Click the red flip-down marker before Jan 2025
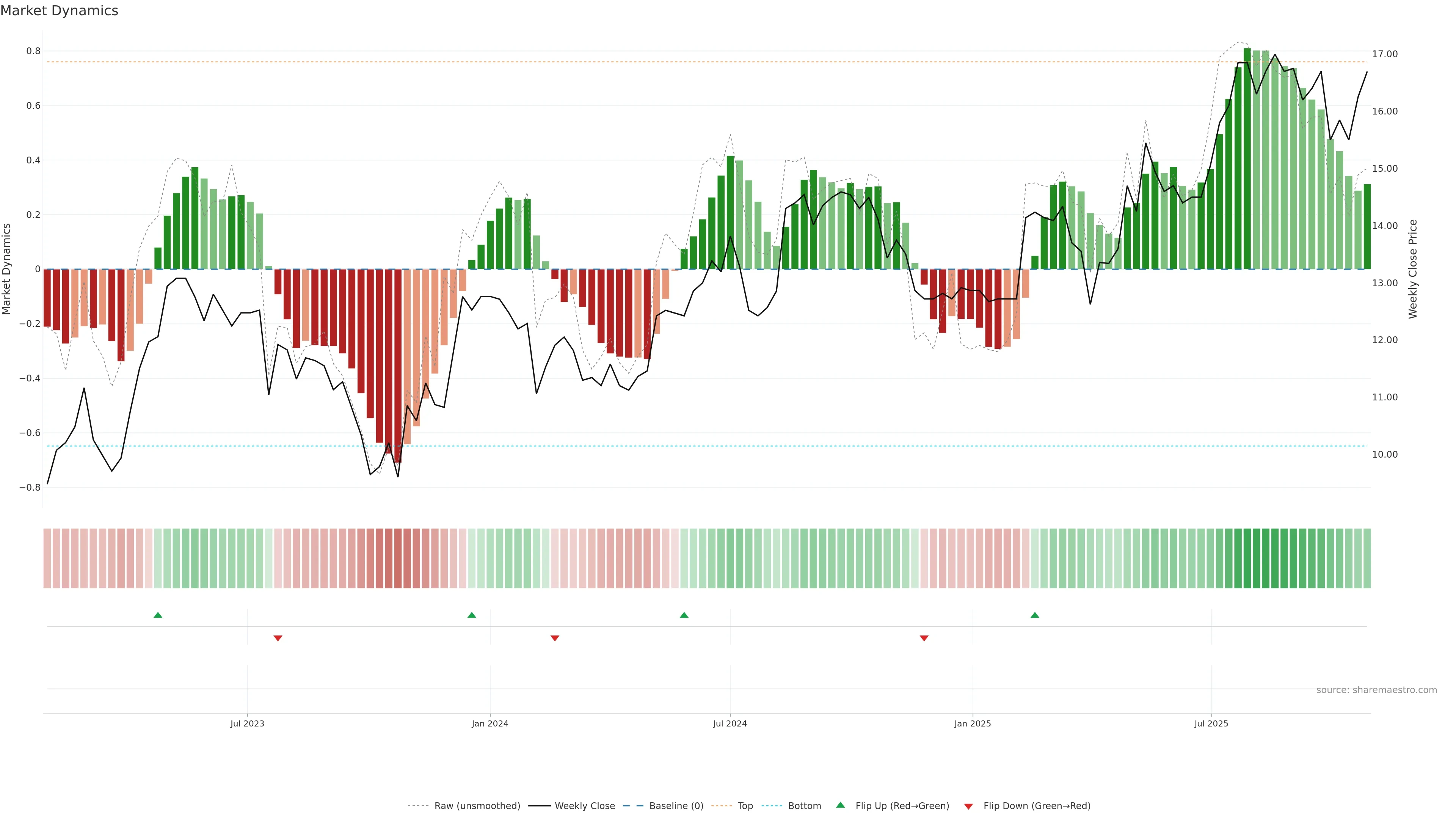Image resolution: width=1456 pixels, height=819 pixels. (924, 638)
